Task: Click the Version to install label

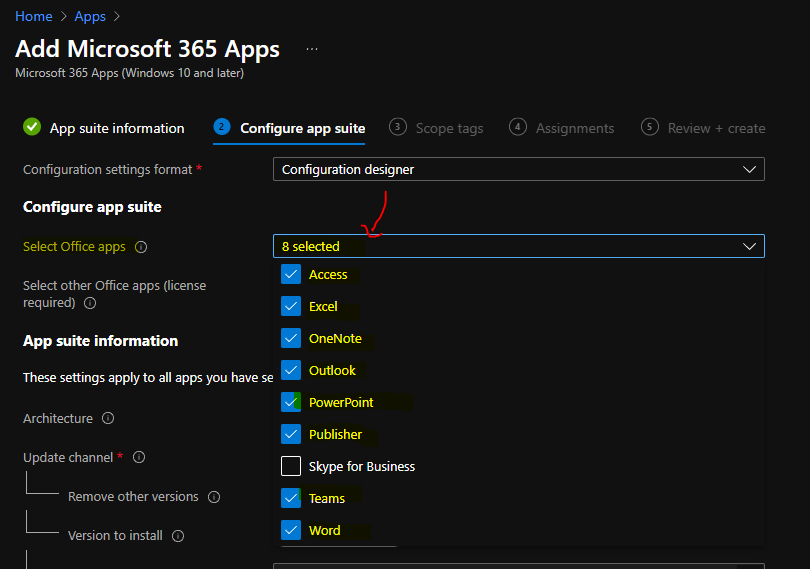Action: 115,536
